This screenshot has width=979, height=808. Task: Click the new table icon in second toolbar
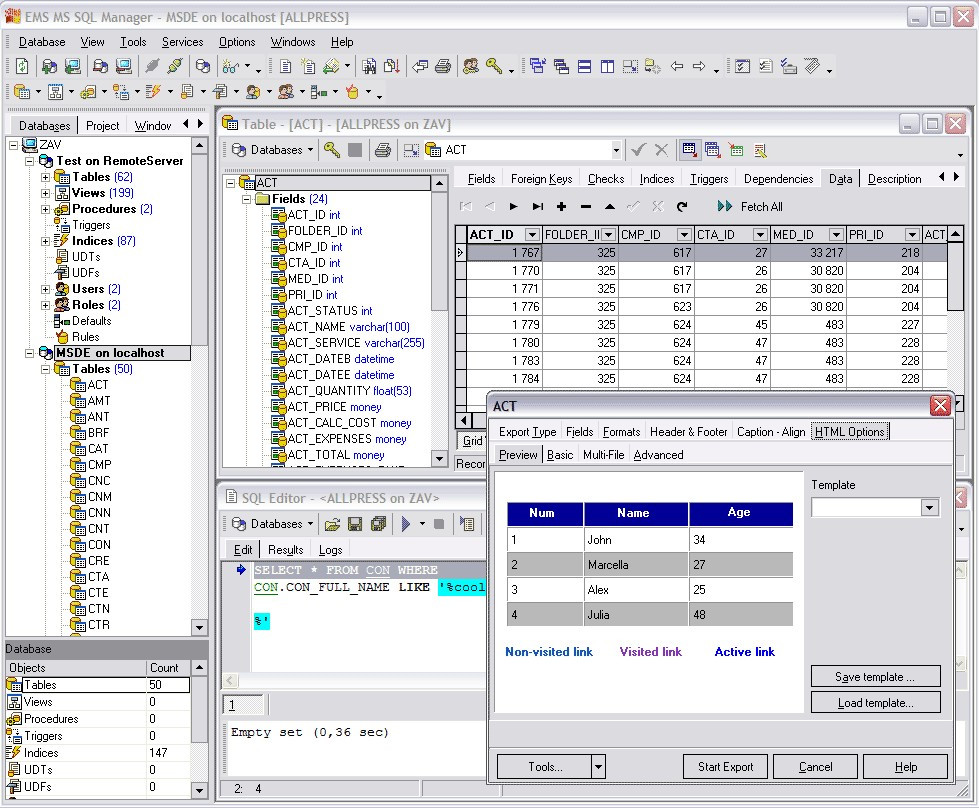point(22,92)
